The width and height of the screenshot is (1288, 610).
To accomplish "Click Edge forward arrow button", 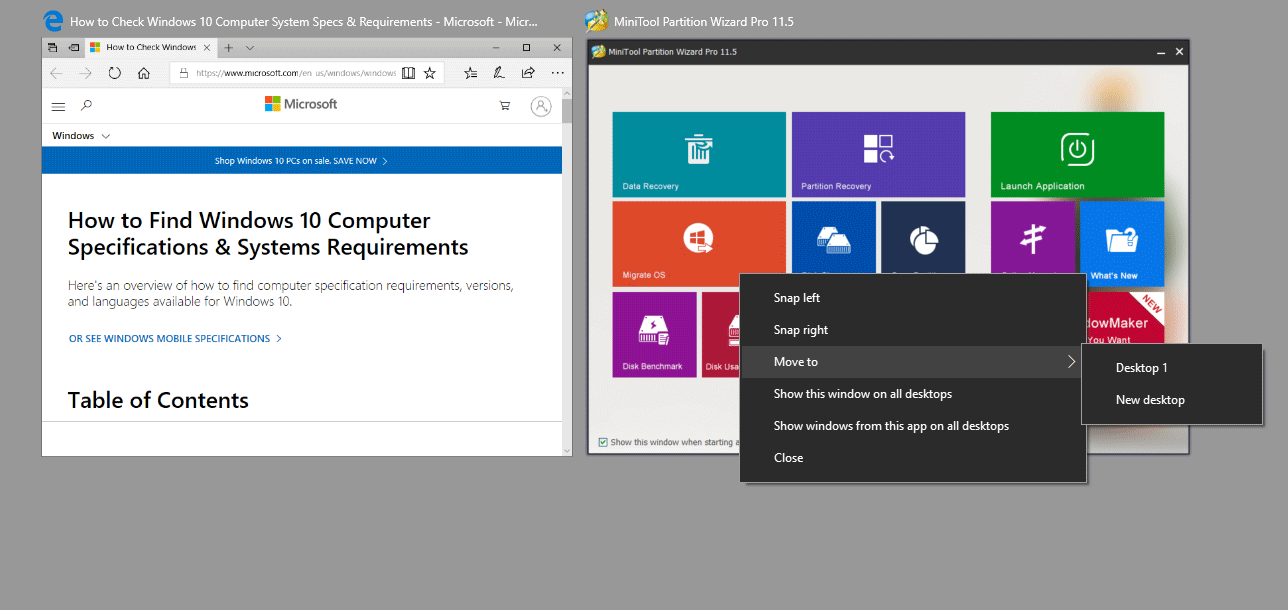I will [x=86, y=73].
